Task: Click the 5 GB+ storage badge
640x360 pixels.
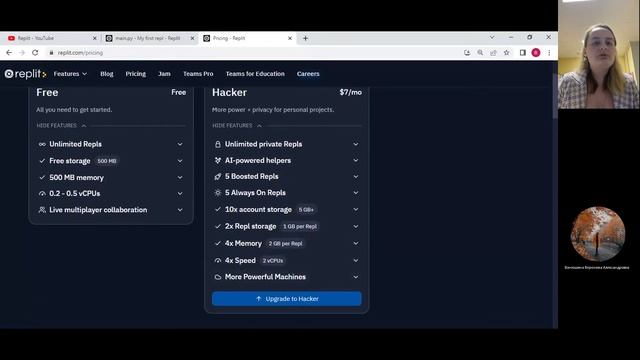Action: tap(306, 210)
